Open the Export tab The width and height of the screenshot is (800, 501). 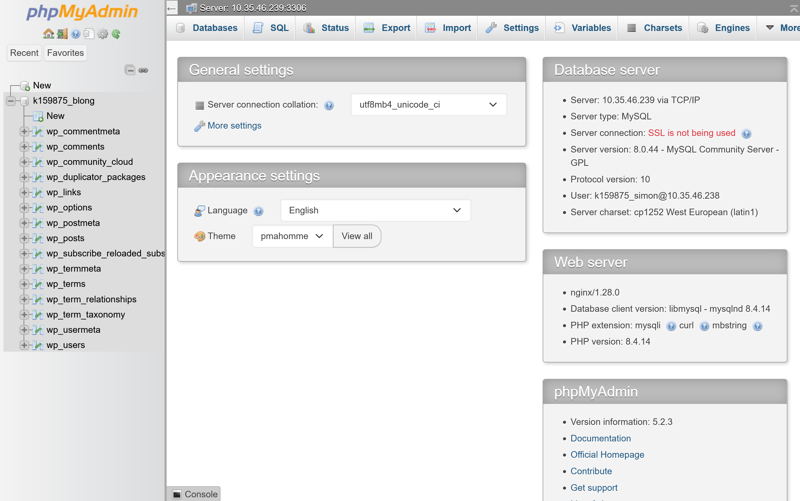click(386, 28)
